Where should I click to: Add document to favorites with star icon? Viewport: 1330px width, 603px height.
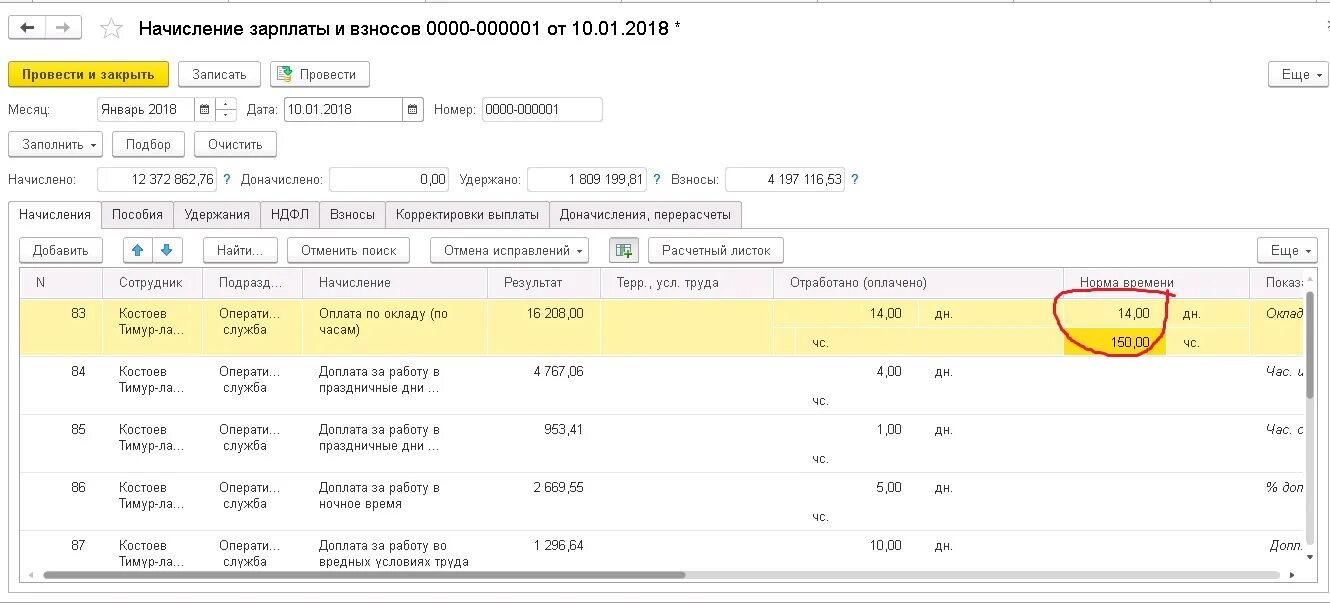111,29
